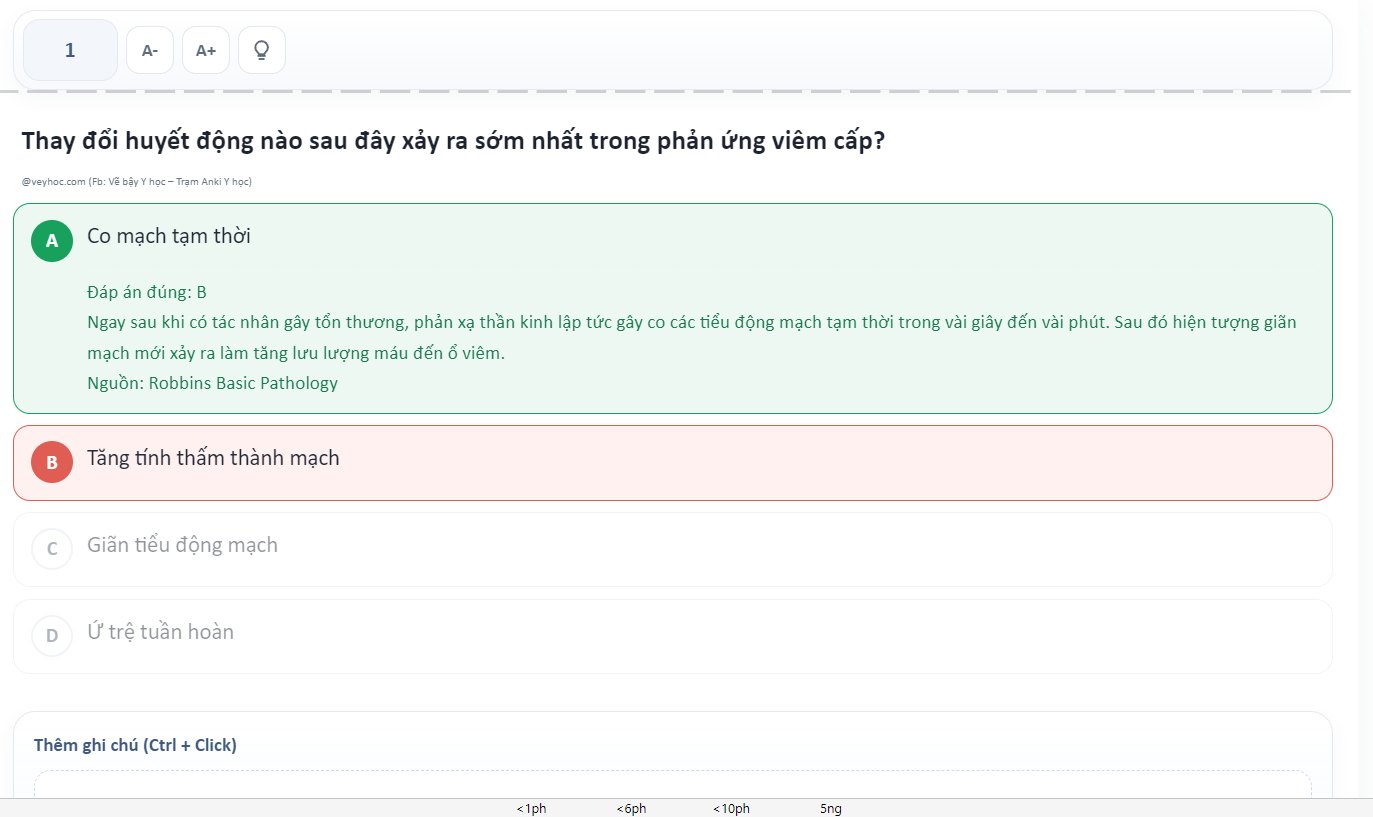Click the '<10ph' interval label
Image resolution: width=1373 pixels, height=817 pixels.
pos(731,809)
